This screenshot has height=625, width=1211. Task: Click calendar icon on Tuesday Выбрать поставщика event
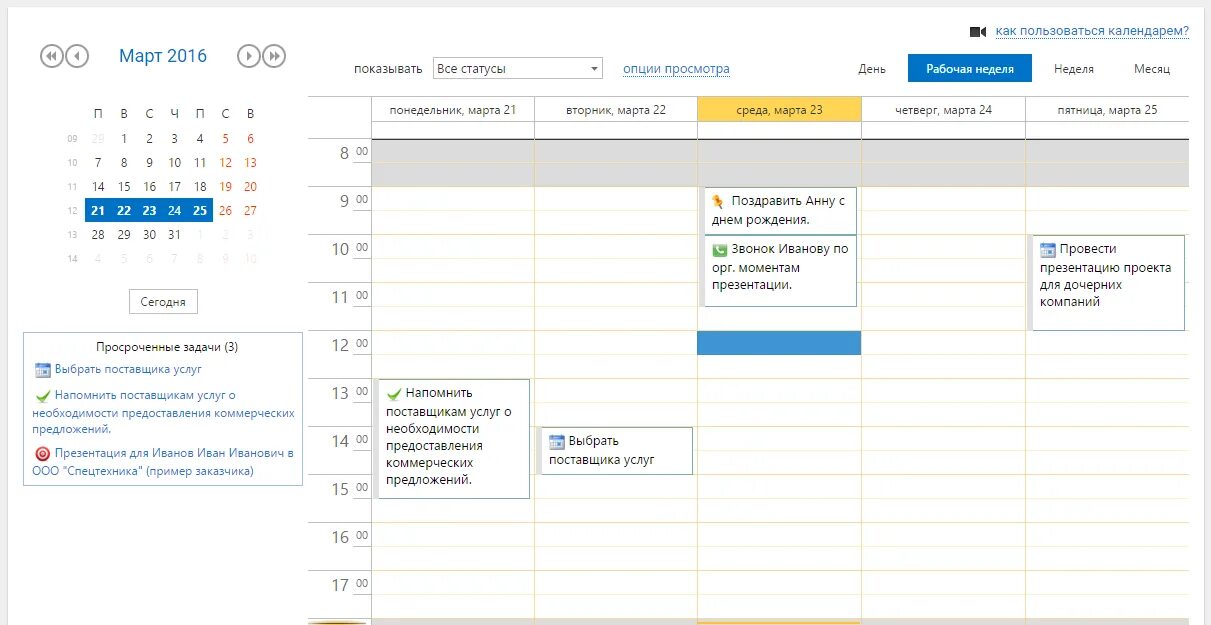pos(557,442)
